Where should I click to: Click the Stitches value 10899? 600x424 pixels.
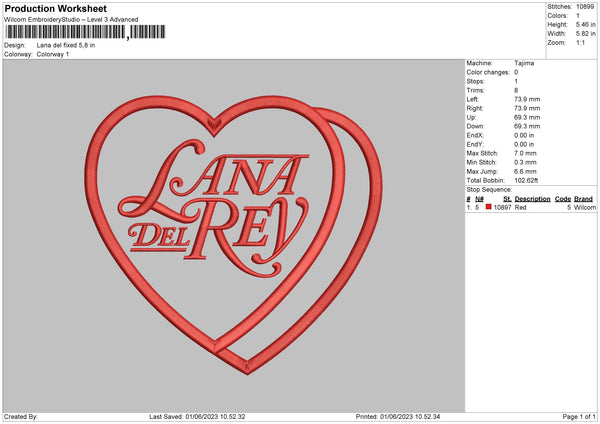pos(585,7)
